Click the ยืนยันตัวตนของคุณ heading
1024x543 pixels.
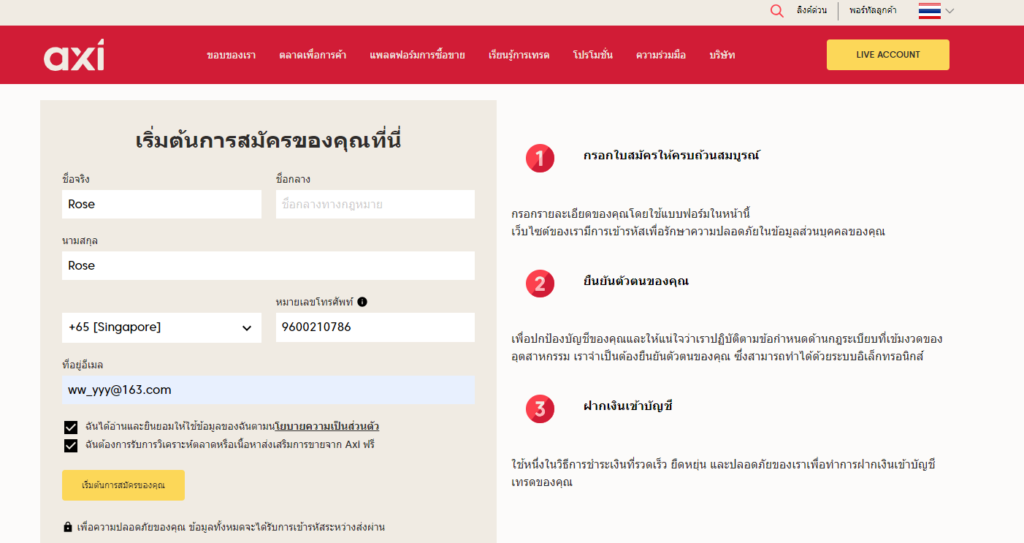pos(636,281)
